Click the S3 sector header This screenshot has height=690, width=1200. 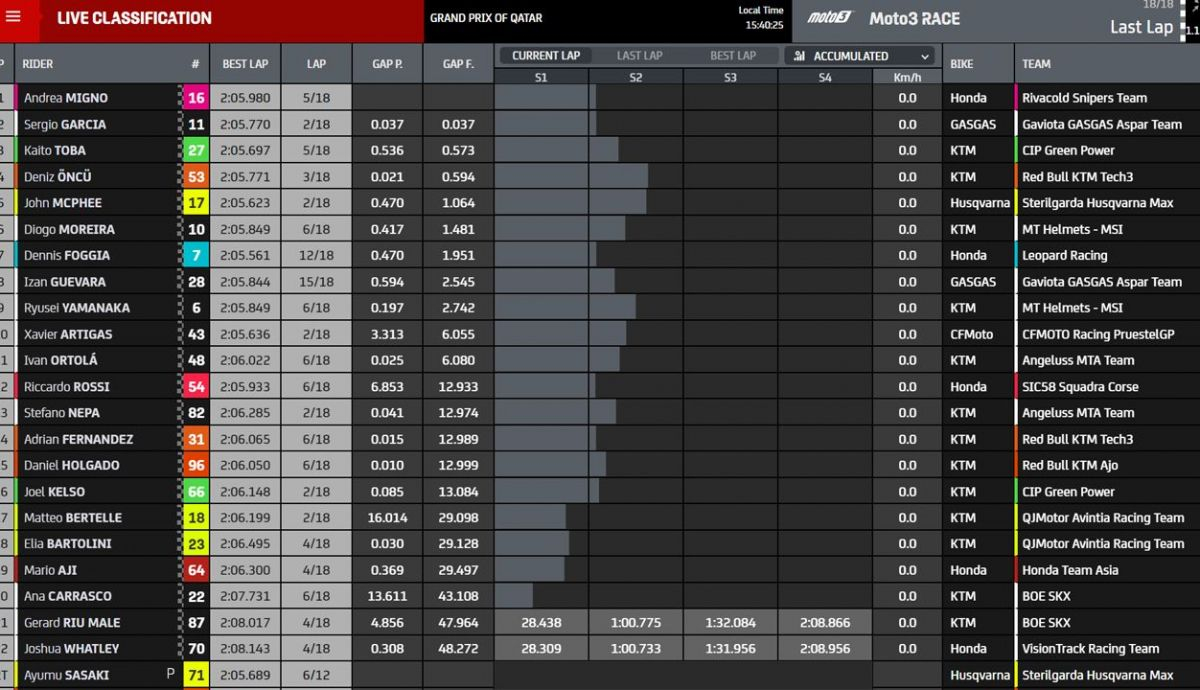pyautogui.click(x=730, y=77)
